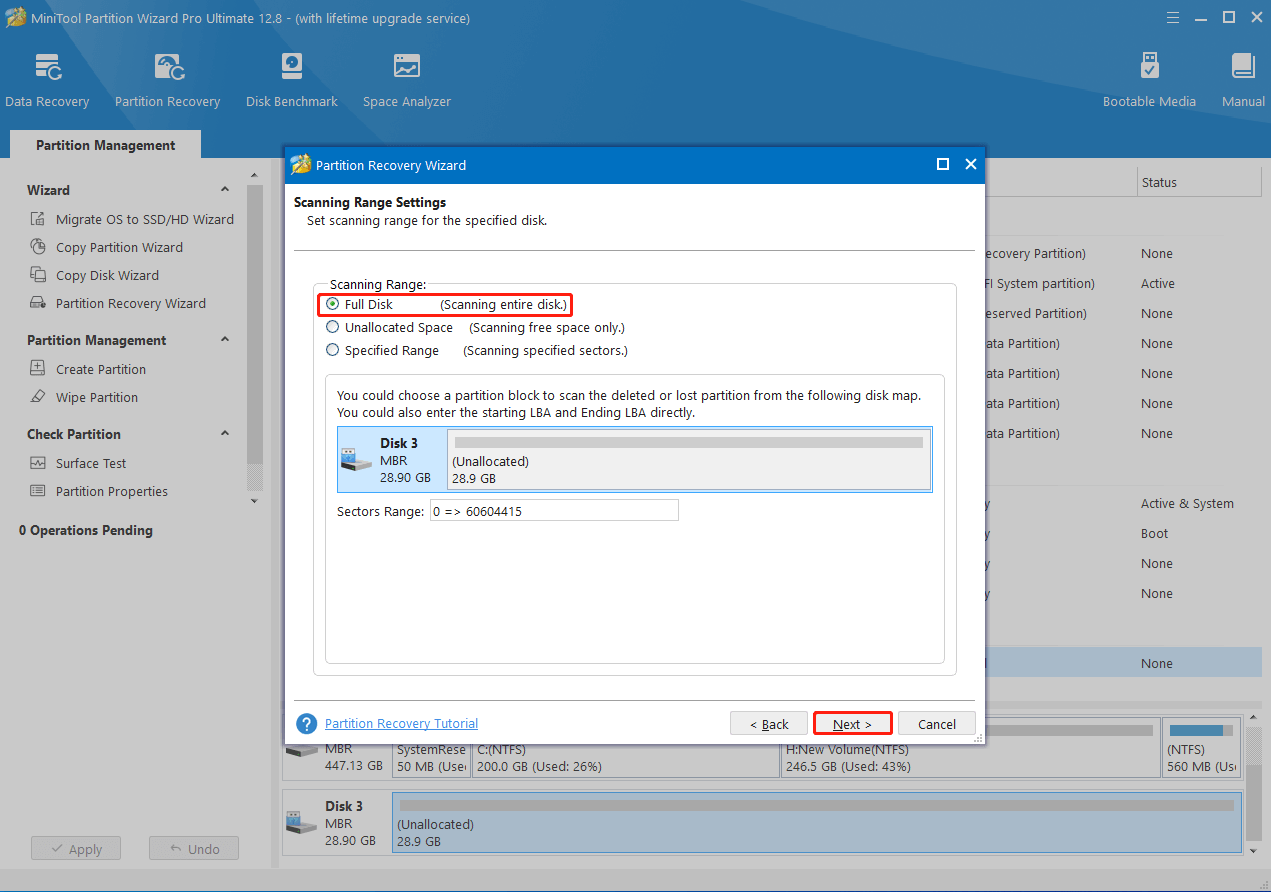Cancel the Partition Recovery Wizard

[937, 724]
